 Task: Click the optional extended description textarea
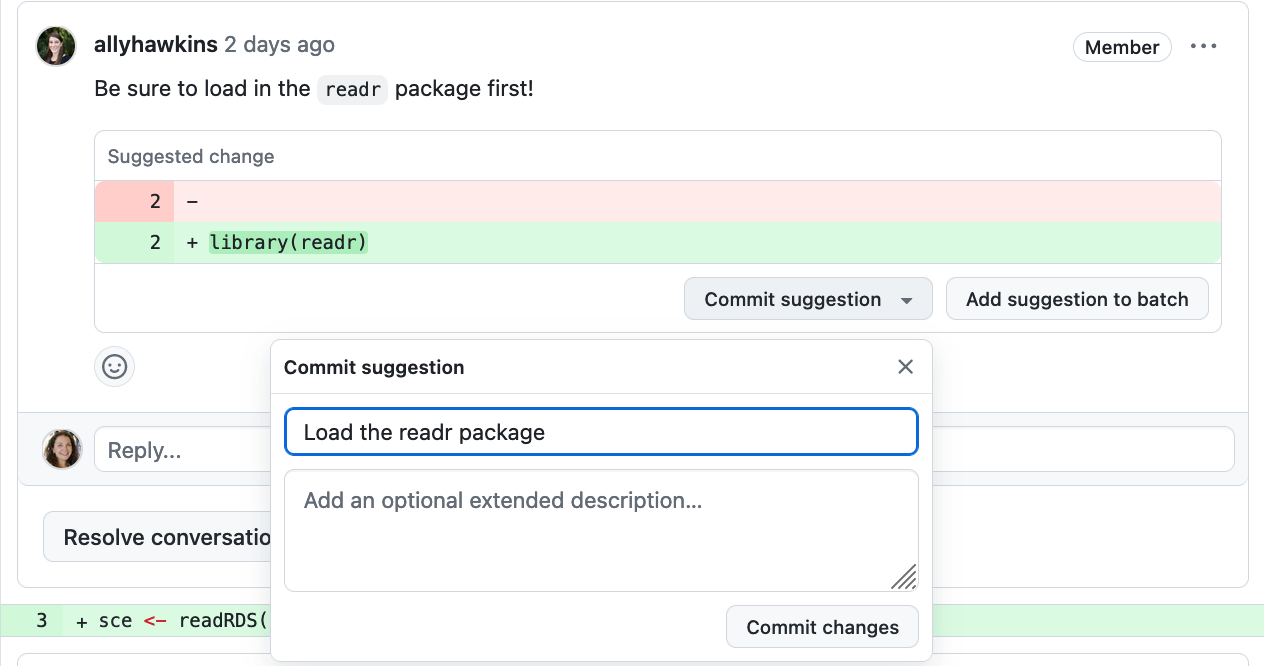601,531
